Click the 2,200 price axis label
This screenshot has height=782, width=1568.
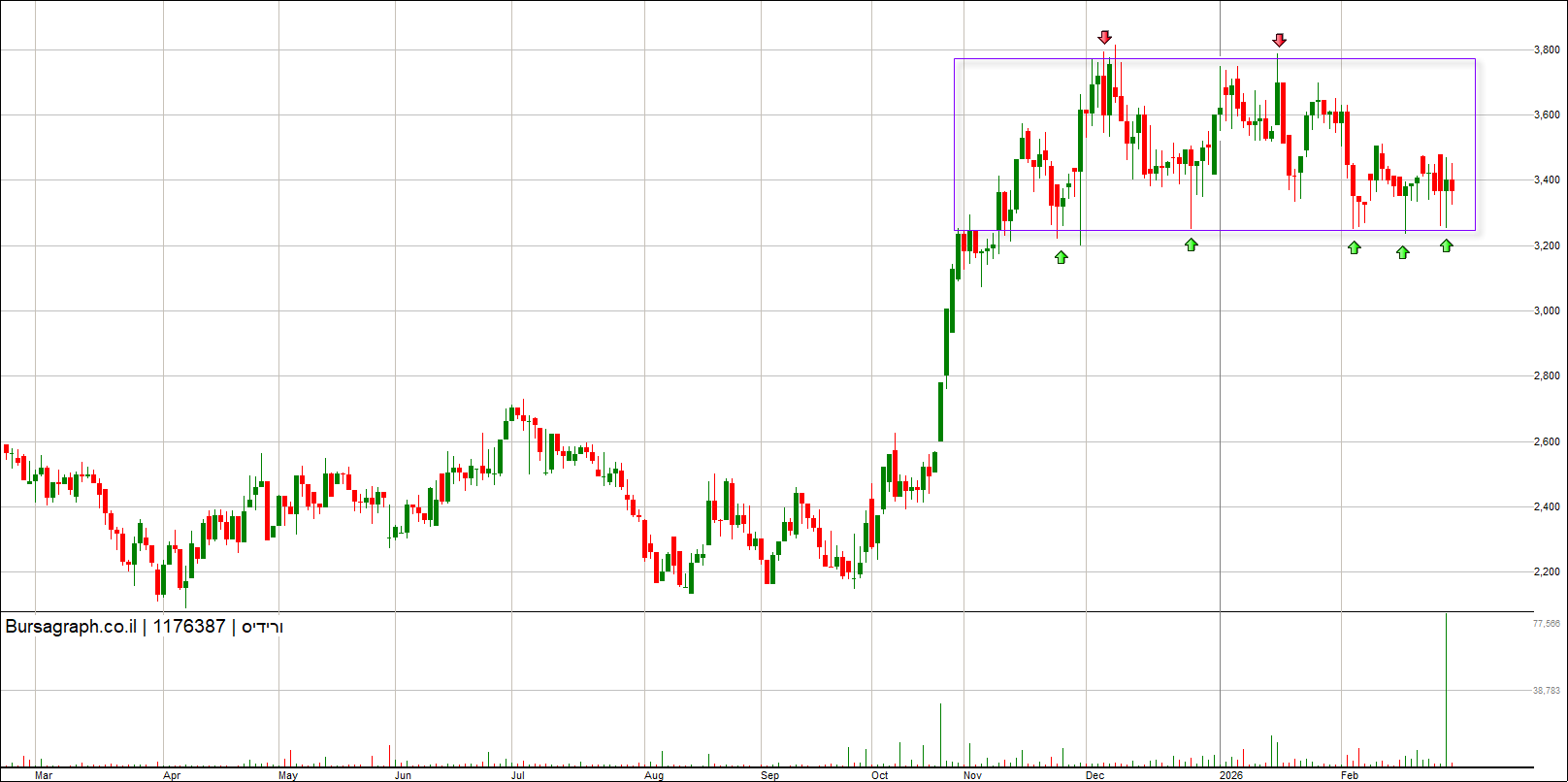tap(1547, 571)
